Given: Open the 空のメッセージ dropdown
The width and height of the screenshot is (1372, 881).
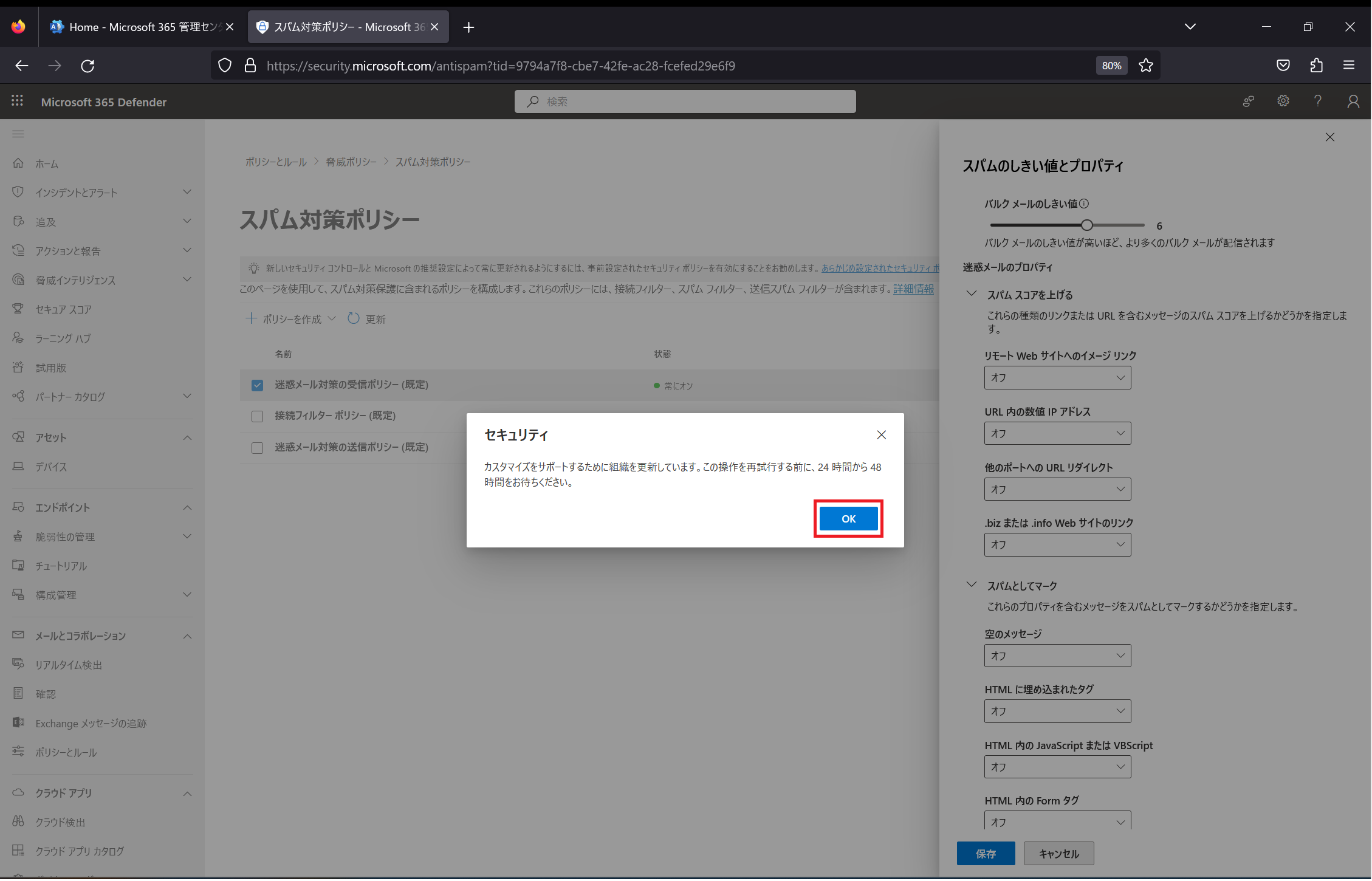Looking at the screenshot, I should [1057, 656].
